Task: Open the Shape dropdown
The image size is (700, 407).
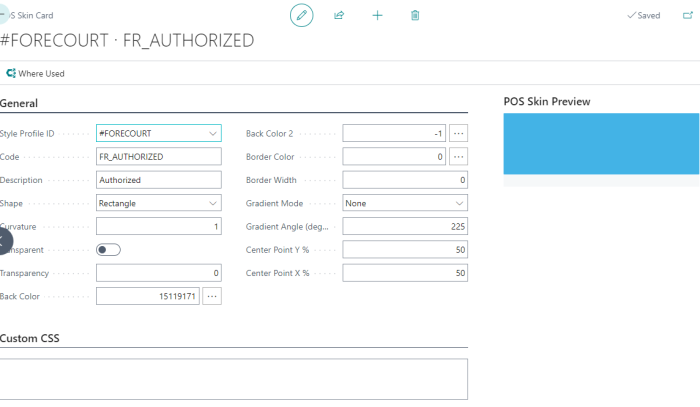Action: tap(212, 203)
